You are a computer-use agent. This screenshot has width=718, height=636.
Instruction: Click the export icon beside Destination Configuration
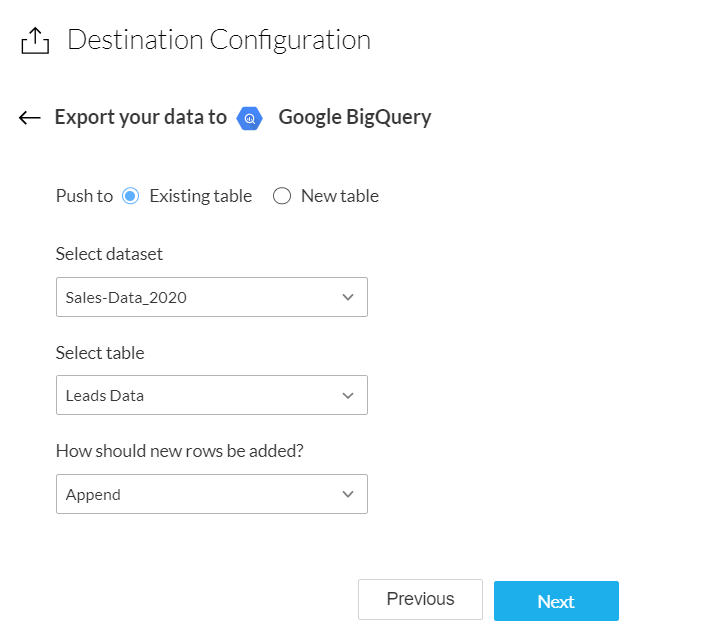pos(34,41)
